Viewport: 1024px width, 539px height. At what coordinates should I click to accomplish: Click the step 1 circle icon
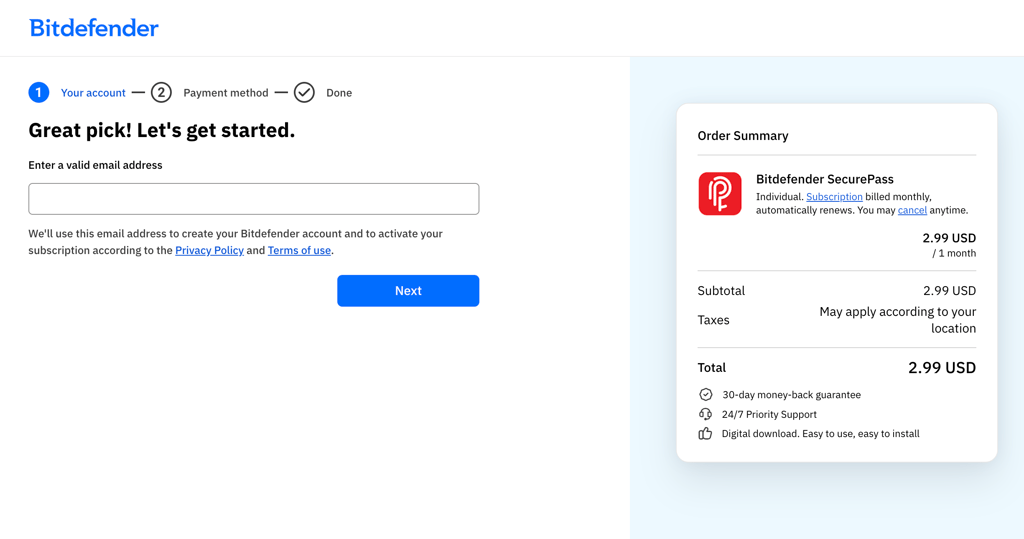39,93
